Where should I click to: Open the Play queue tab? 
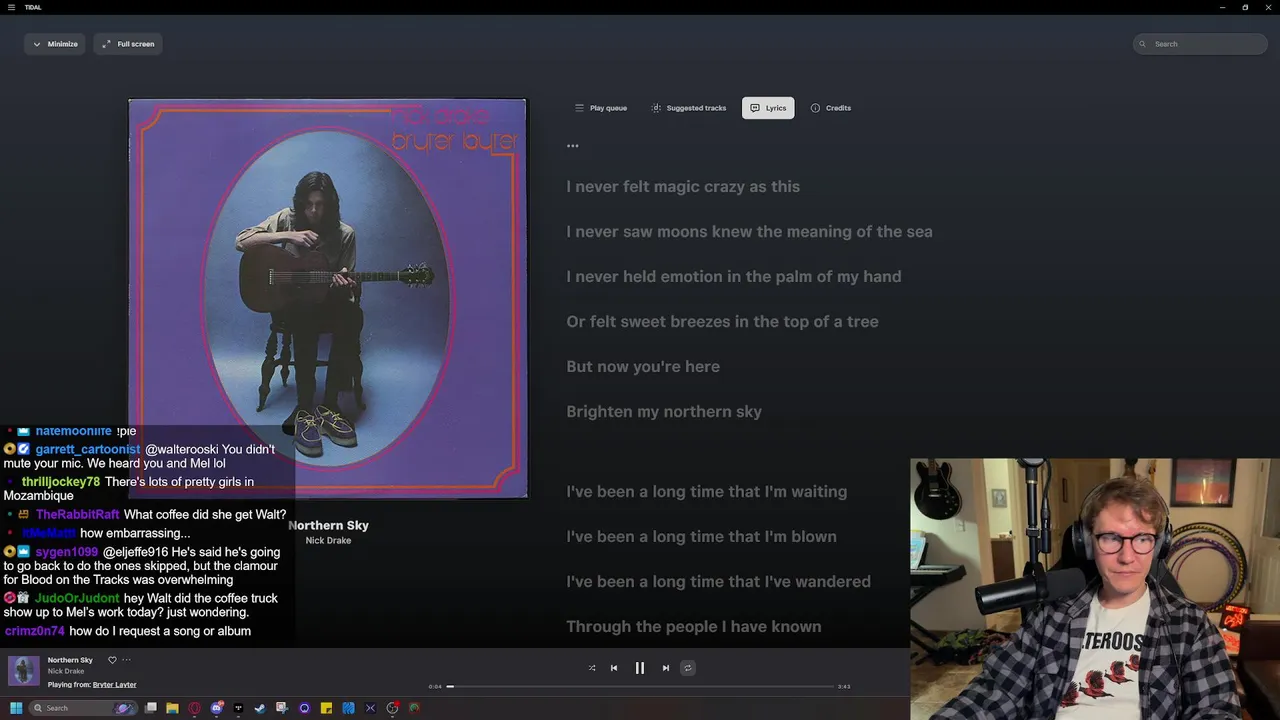point(601,108)
